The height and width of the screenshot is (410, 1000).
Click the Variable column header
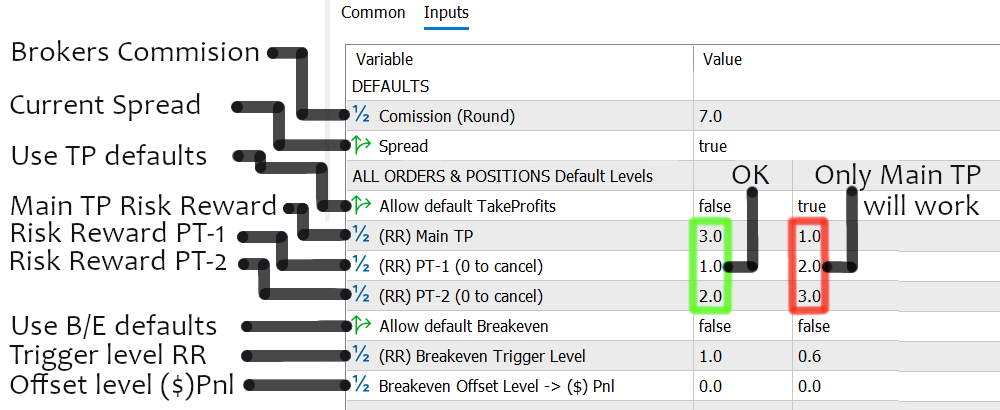(x=384, y=60)
